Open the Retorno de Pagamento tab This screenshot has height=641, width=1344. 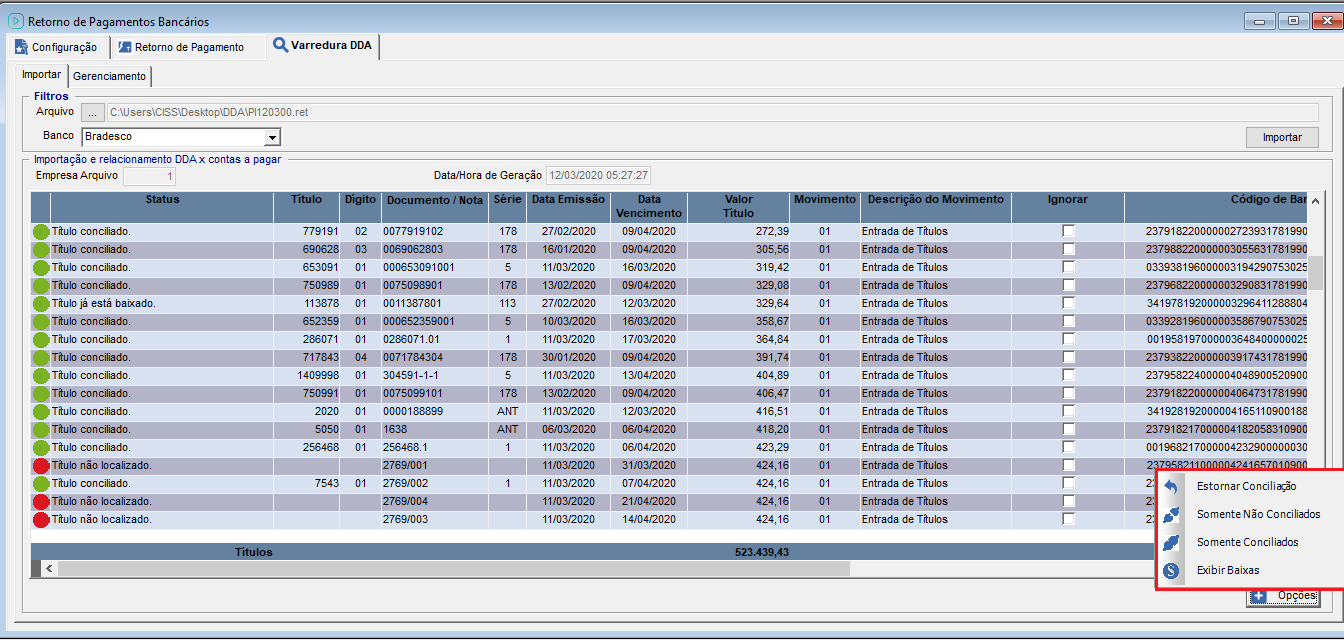click(x=181, y=47)
